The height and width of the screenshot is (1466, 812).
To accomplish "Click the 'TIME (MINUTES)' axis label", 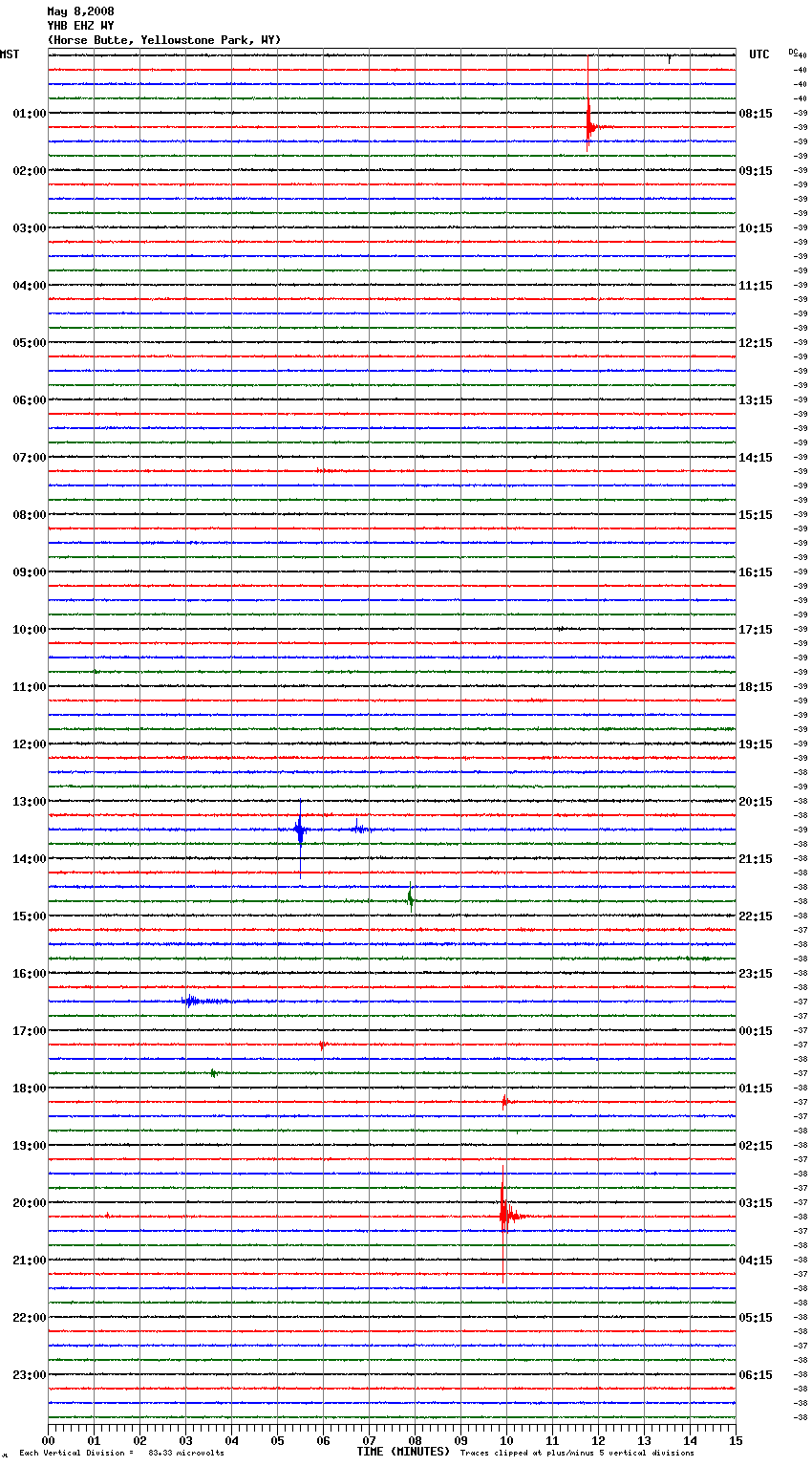I will click(403, 1451).
